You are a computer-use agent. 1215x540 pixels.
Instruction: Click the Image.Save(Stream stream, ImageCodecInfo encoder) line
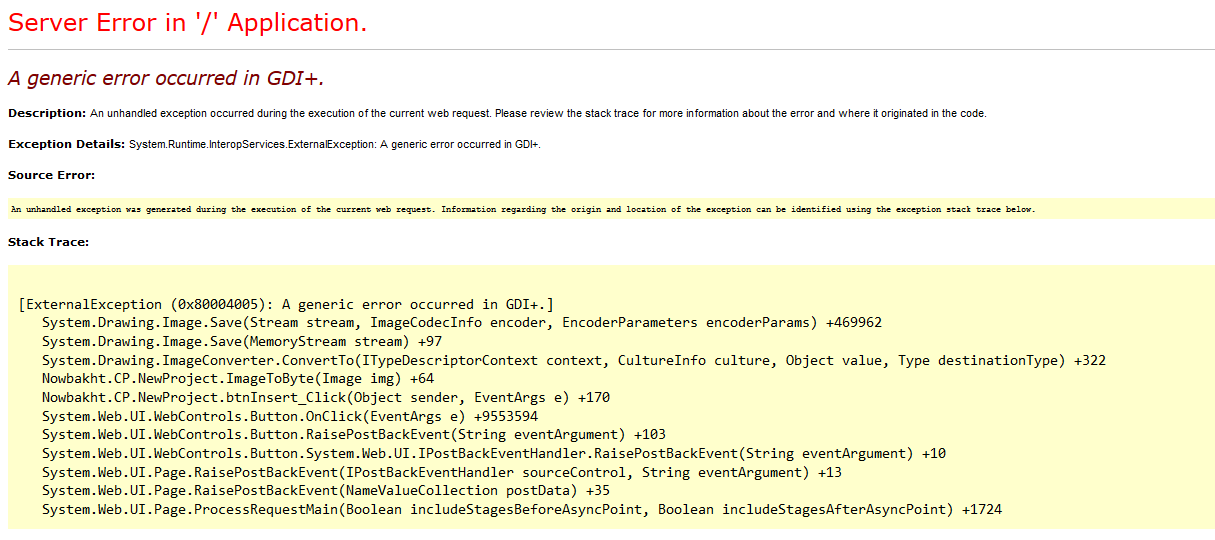(x=461, y=323)
